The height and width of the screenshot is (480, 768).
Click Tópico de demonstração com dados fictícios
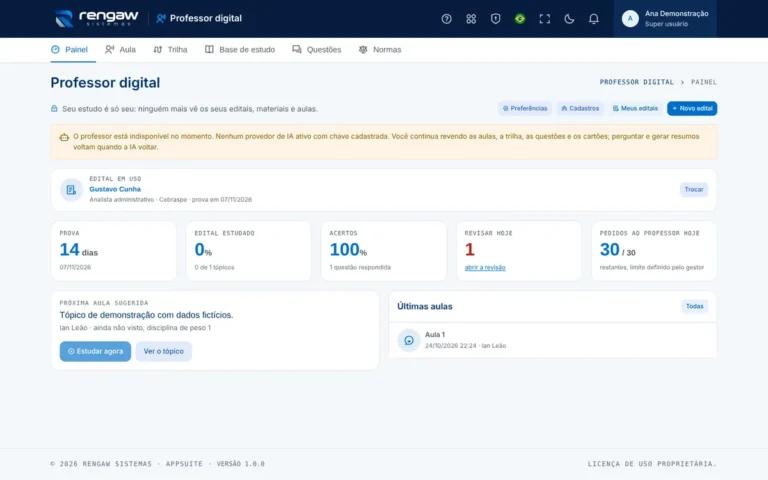146,315
